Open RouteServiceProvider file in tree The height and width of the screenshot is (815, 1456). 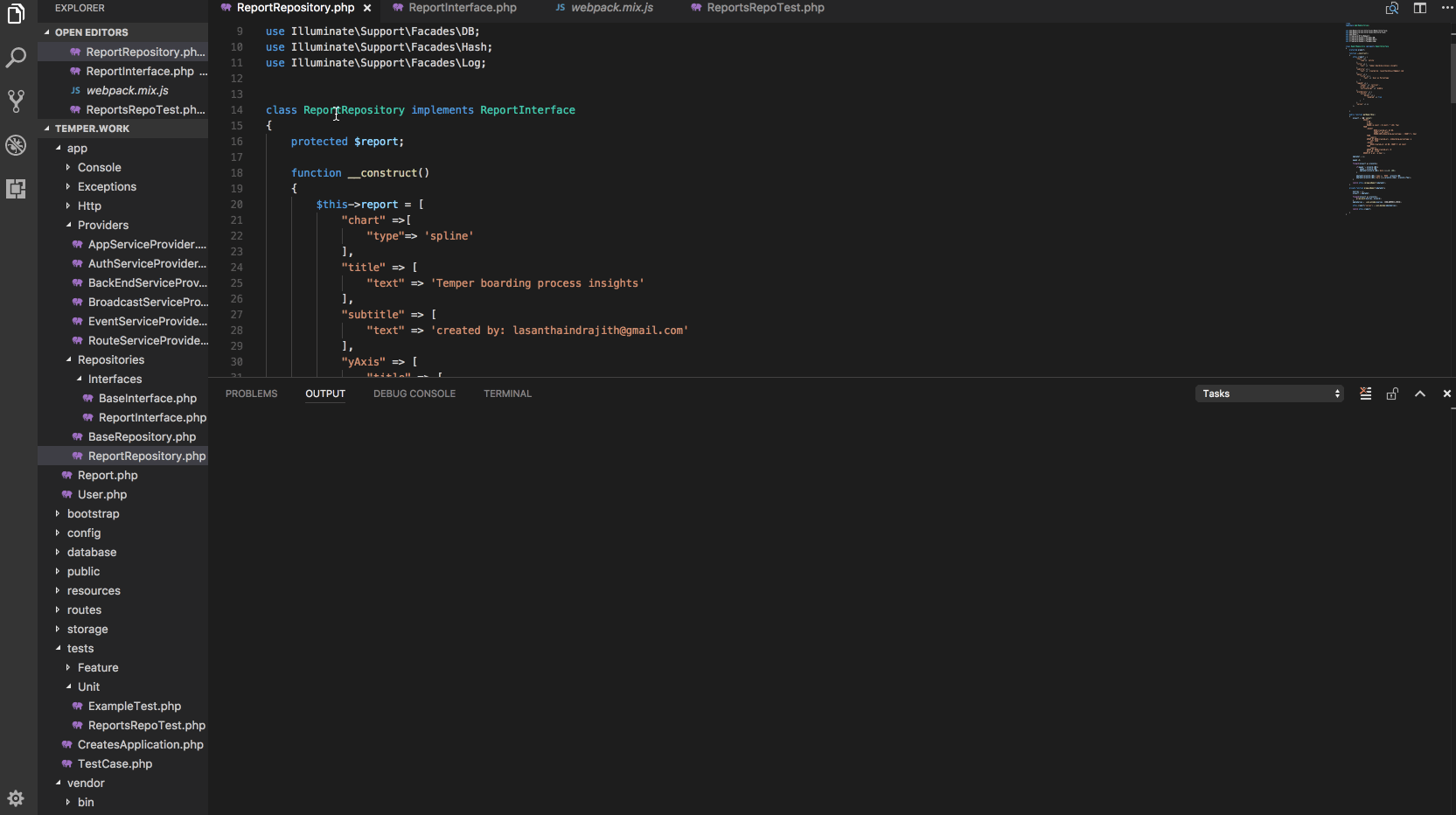[x=122, y=341]
